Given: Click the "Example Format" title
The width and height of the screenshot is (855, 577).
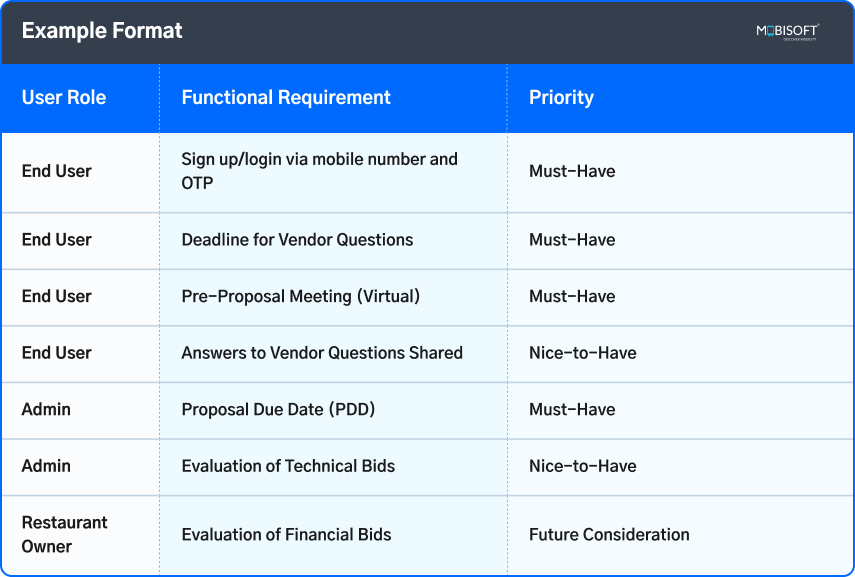Looking at the screenshot, I should point(102,31).
